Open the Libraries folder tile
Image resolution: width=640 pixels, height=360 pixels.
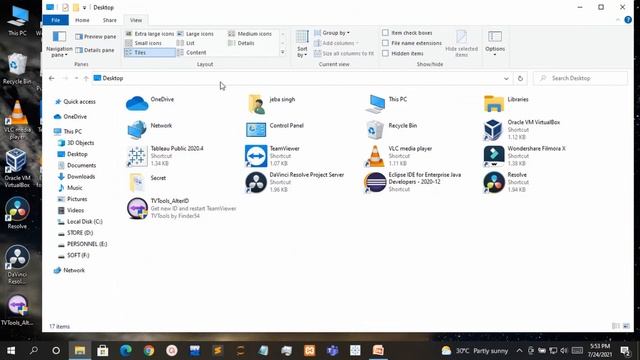(x=506, y=103)
